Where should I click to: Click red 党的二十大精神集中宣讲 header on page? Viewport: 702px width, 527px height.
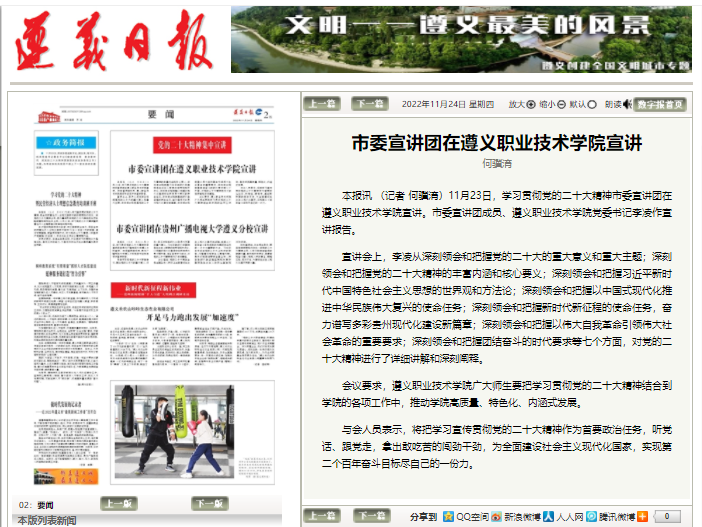pos(192,145)
